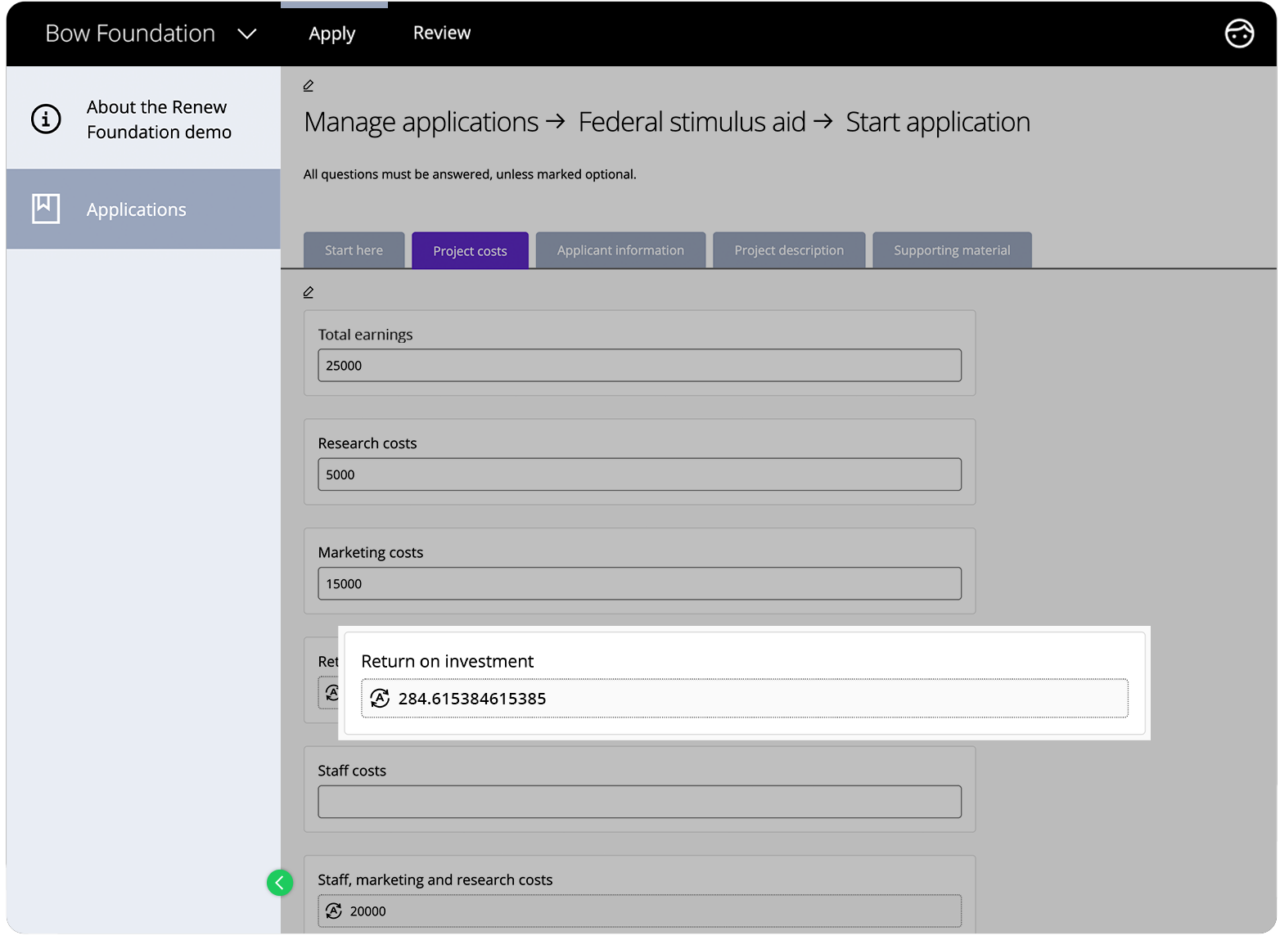This screenshot has width=1280, height=940.
Task: Click the bookmark icon beside Applications
Action: coord(46,208)
